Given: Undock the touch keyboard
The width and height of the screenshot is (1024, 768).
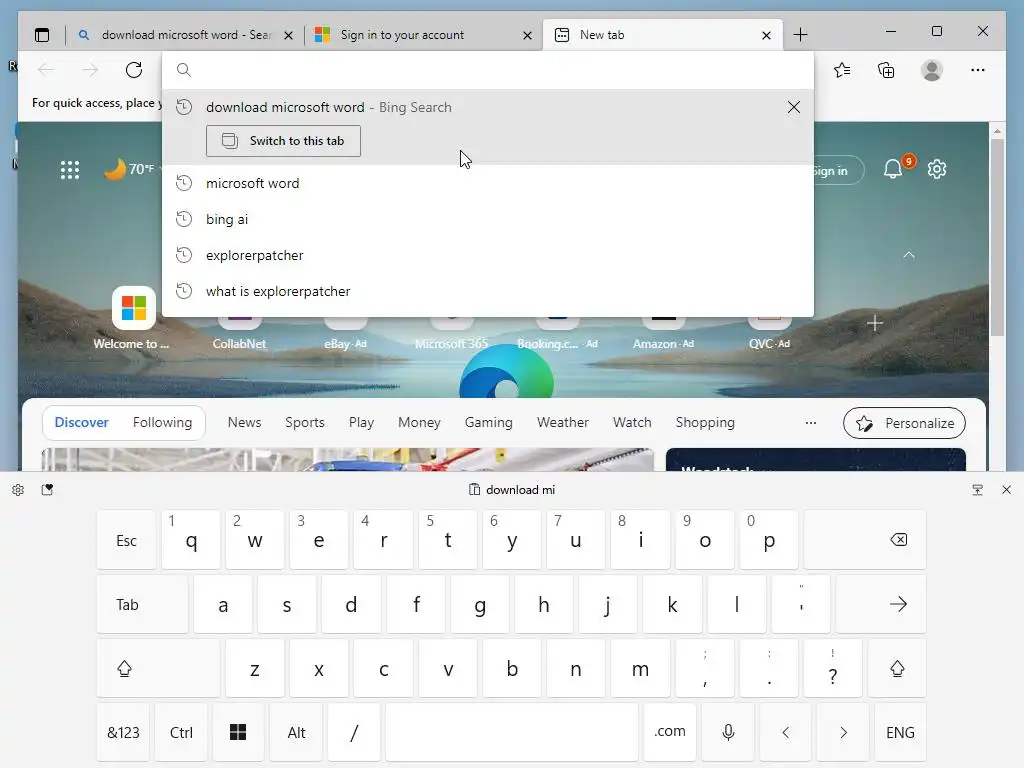Looking at the screenshot, I should [x=978, y=490].
